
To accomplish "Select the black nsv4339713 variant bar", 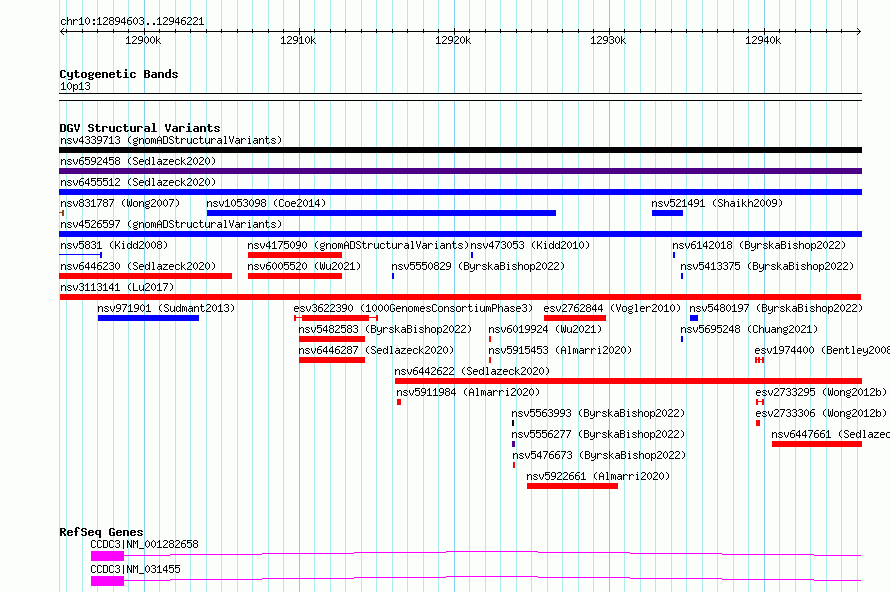I will 460,150.
